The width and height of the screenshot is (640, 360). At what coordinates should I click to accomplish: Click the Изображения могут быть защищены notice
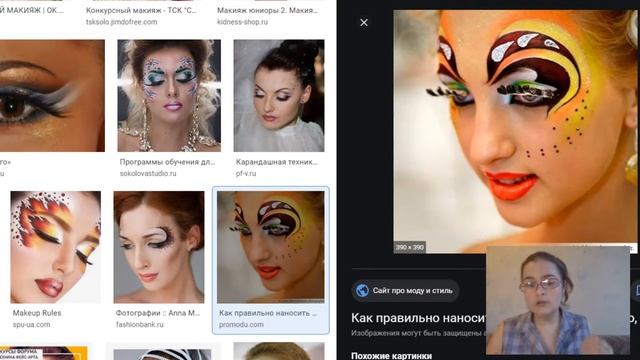418,333
